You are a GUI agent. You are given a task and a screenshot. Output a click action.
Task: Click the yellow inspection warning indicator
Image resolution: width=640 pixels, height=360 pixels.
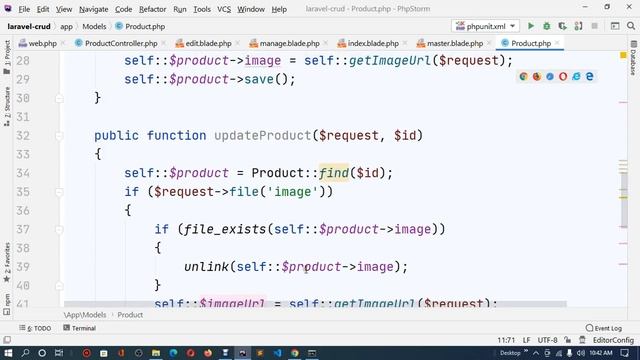(623, 55)
